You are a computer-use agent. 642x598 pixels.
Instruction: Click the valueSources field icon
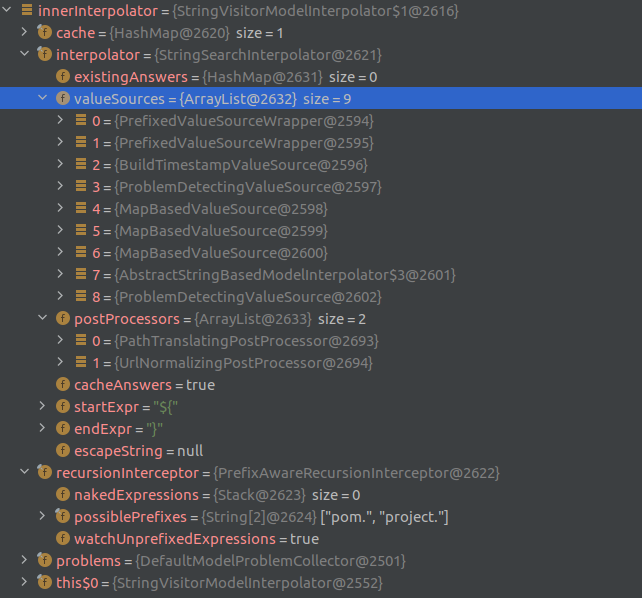pyautogui.click(x=63, y=98)
